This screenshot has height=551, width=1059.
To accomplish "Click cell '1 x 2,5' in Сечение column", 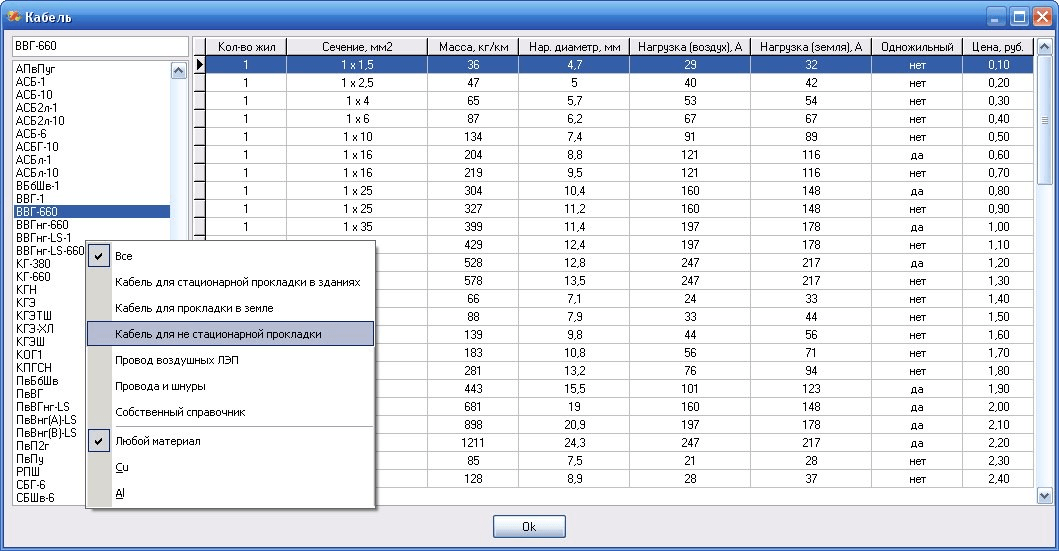I will 357,83.
